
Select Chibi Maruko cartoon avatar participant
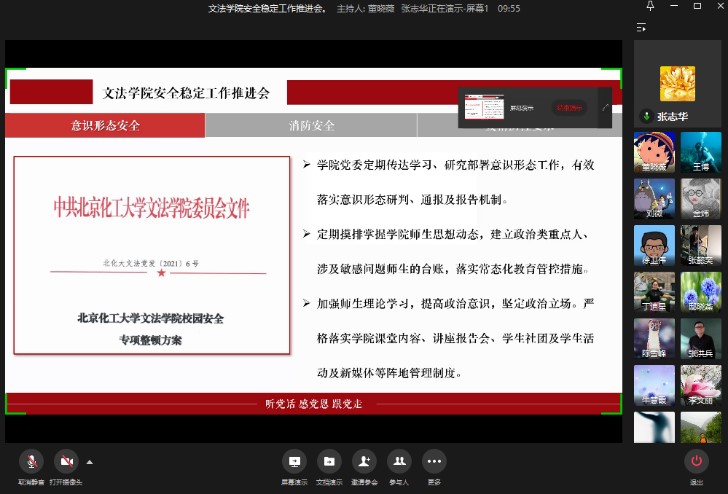click(x=654, y=152)
